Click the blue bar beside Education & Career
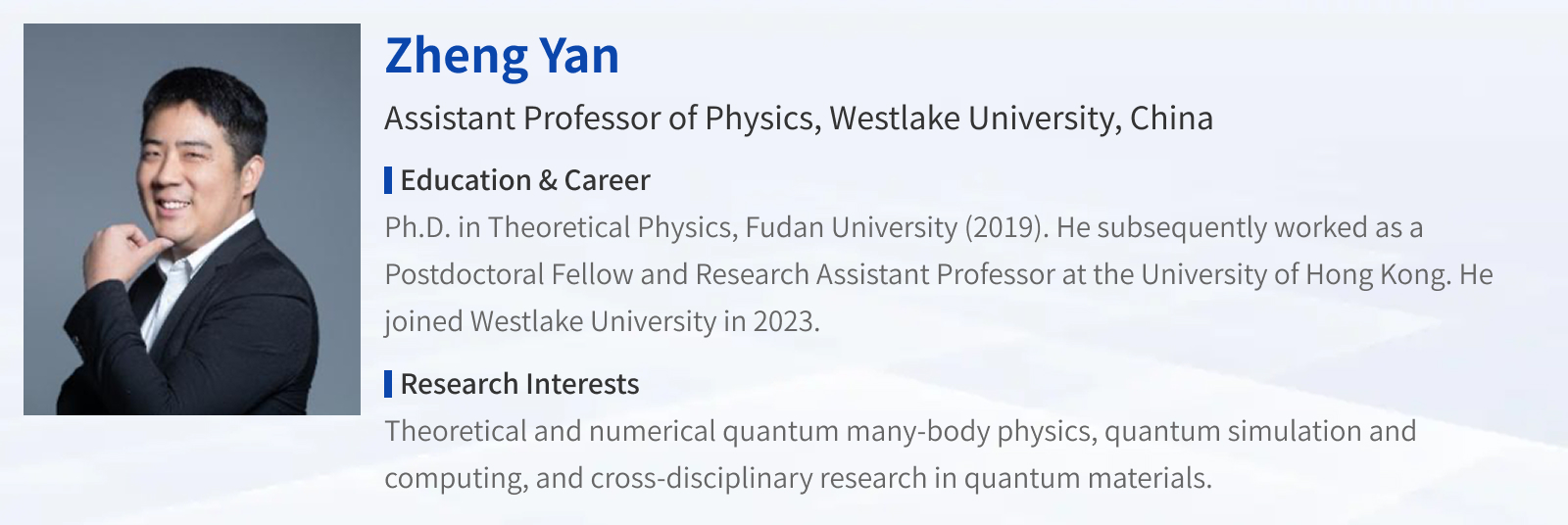This screenshot has width=1568, height=525. (x=388, y=180)
